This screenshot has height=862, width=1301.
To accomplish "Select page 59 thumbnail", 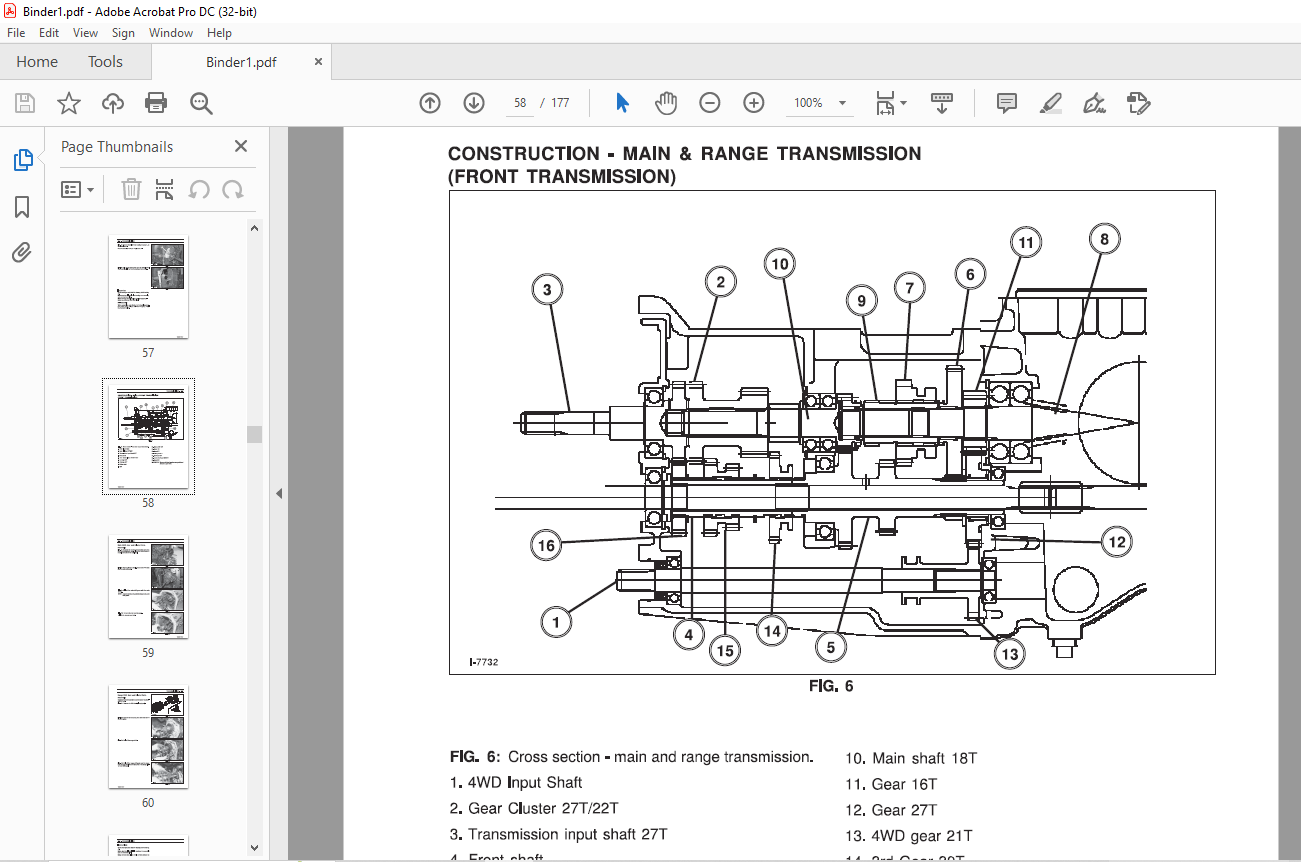I will 148,587.
